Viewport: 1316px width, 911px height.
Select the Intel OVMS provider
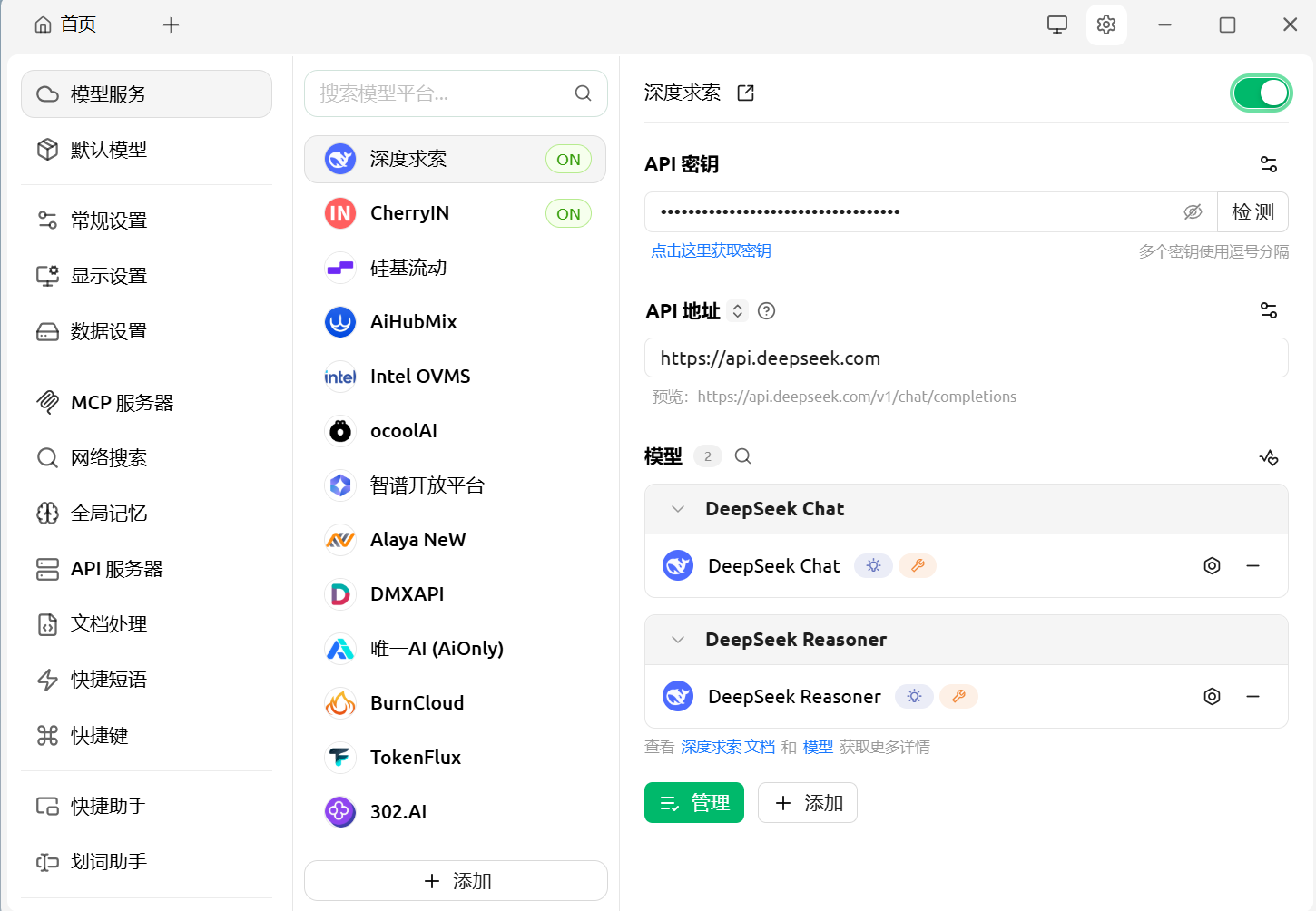[x=455, y=377]
